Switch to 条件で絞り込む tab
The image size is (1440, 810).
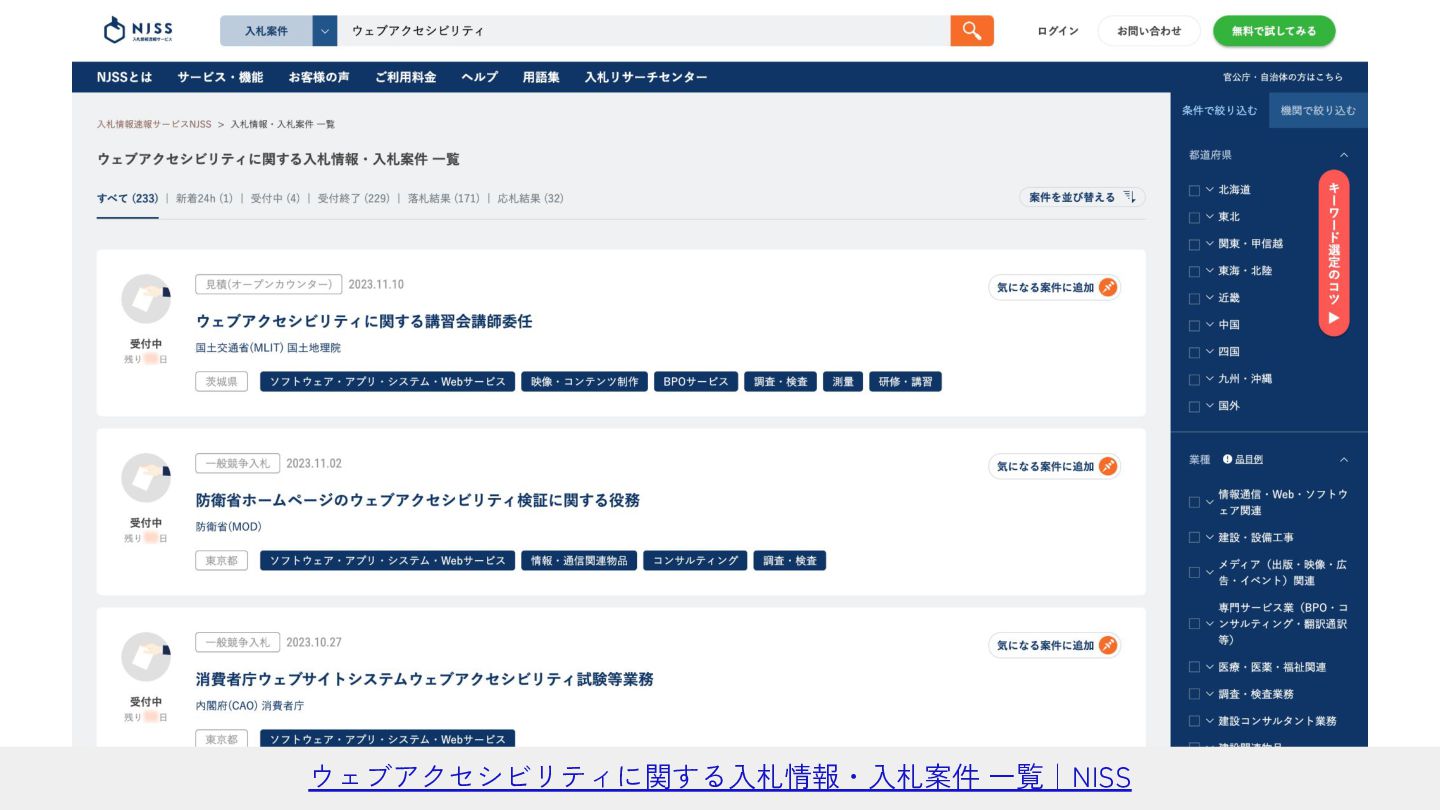1220,110
